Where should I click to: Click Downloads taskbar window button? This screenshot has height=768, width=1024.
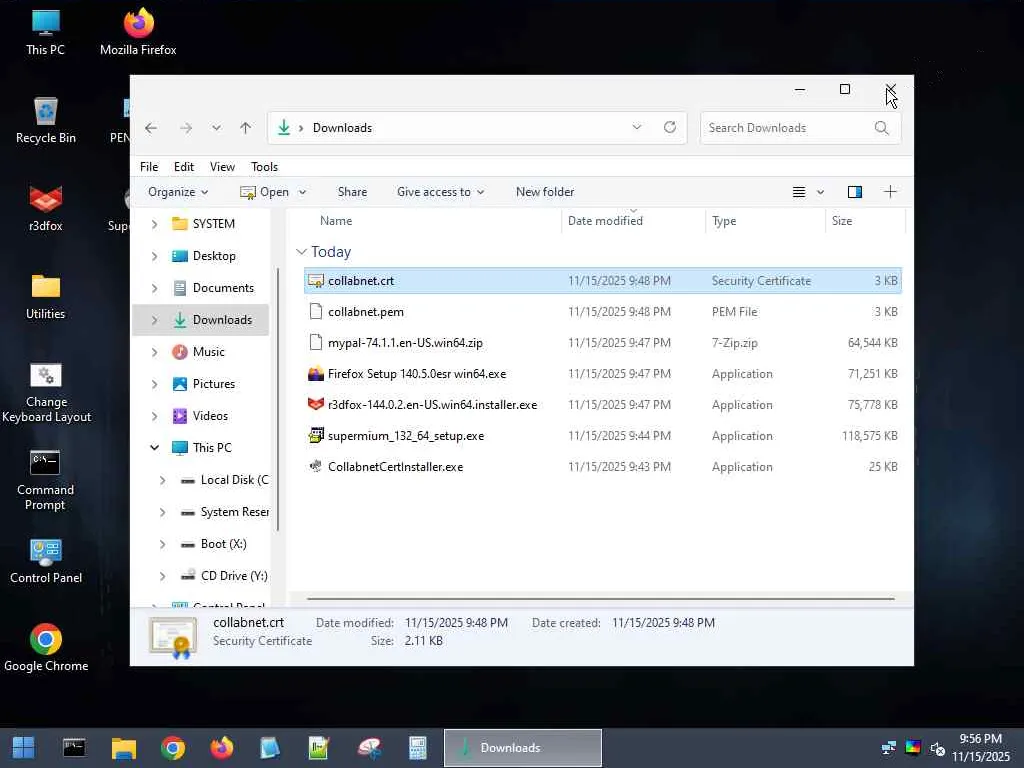coord(523,748)
